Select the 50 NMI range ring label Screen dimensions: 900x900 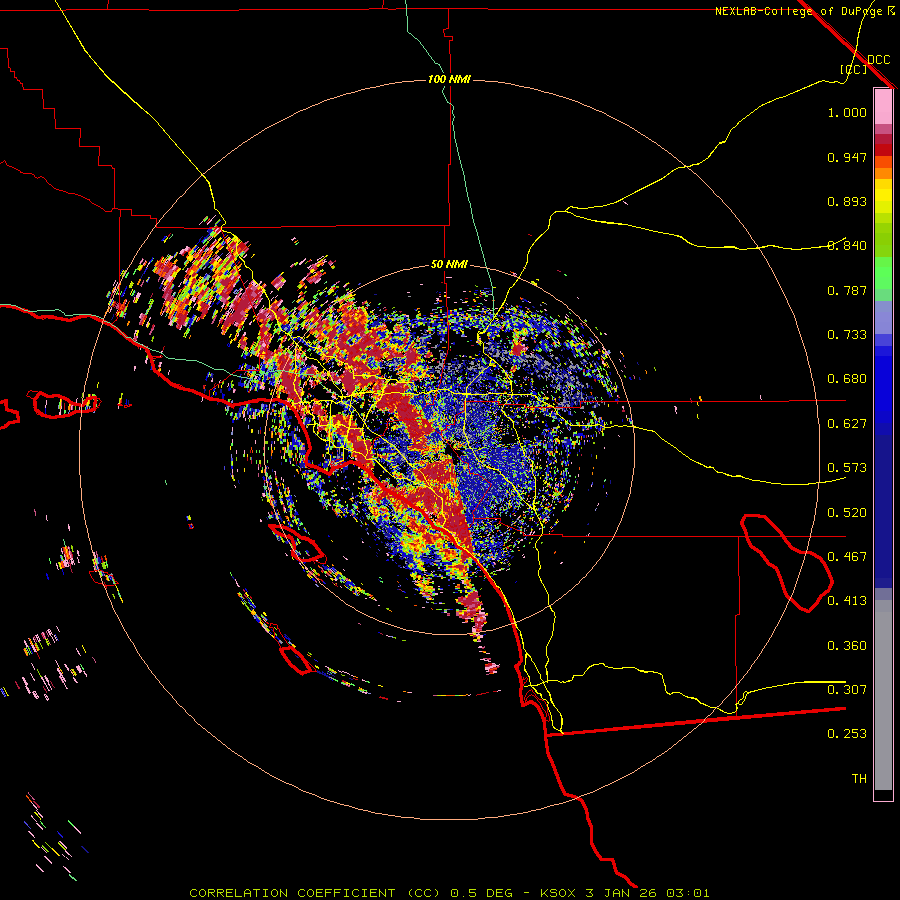pyautogui.click(x=449, y=264)
